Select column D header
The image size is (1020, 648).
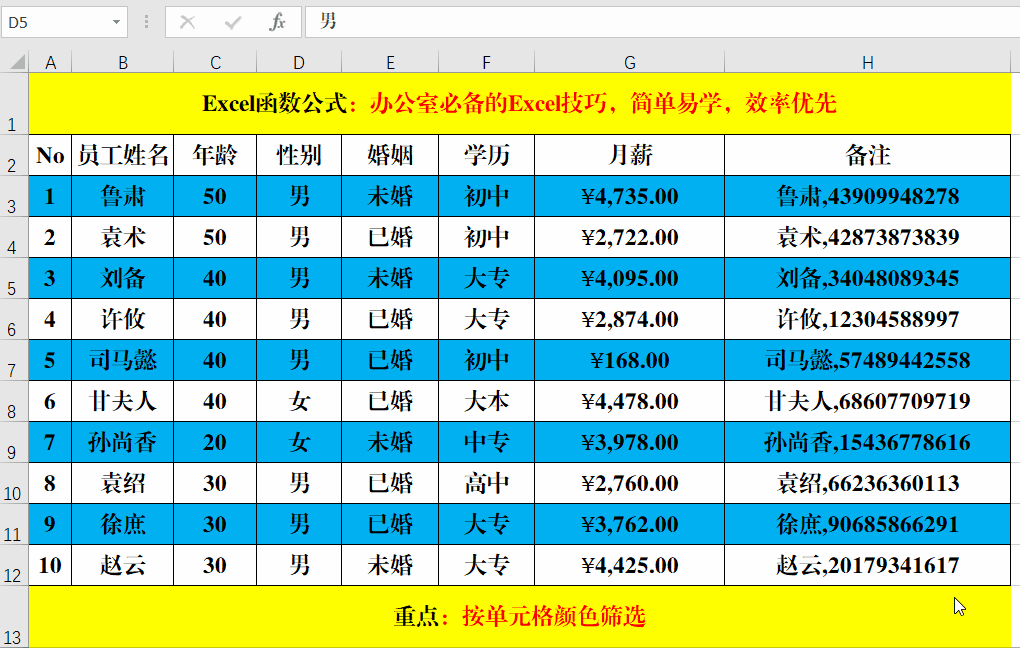tap(299, 62)
